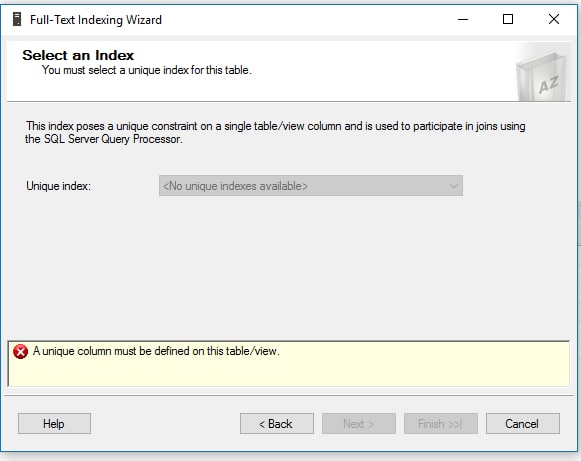Click 'You must select a unique index' subtitle

147,70
